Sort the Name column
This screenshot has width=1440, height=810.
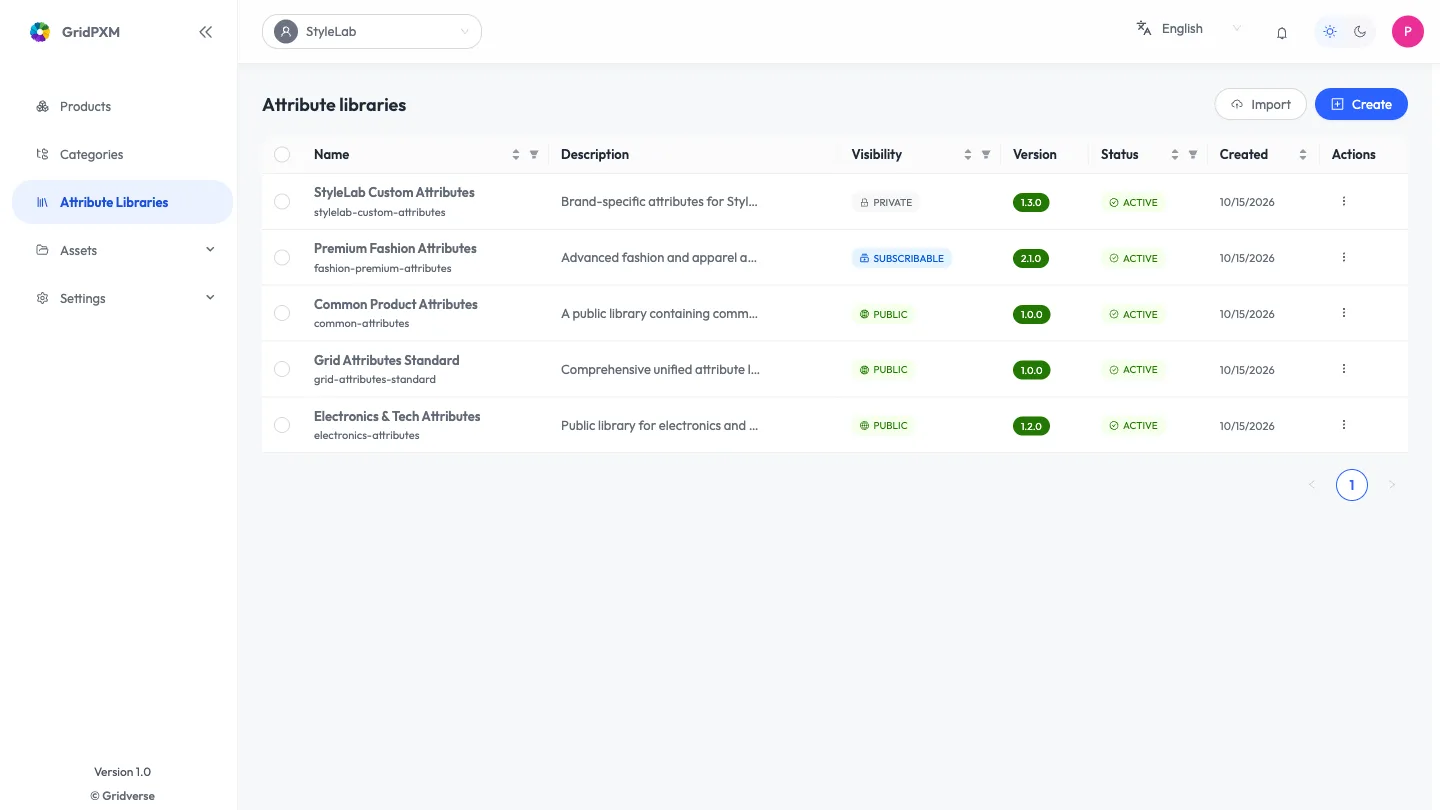click(516, 154)
